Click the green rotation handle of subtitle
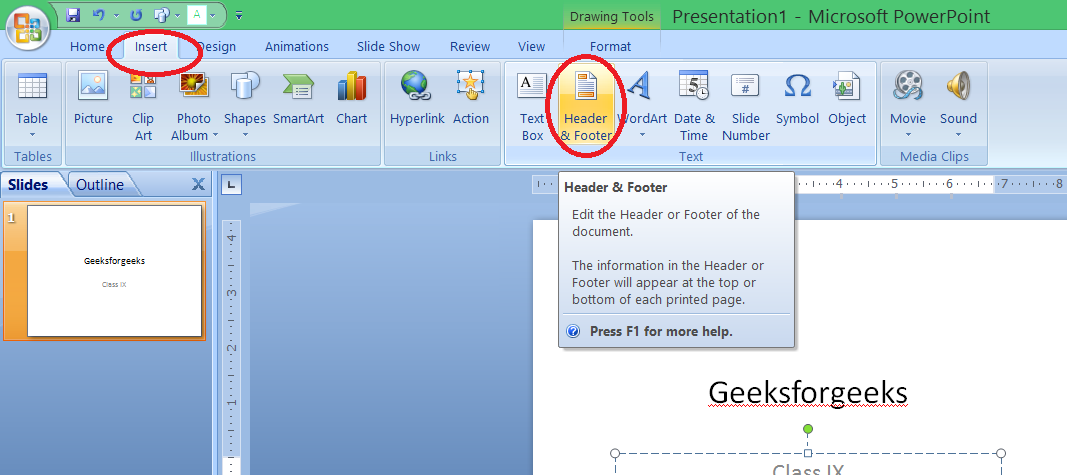The image size is (1067, 475). point(808,429)
